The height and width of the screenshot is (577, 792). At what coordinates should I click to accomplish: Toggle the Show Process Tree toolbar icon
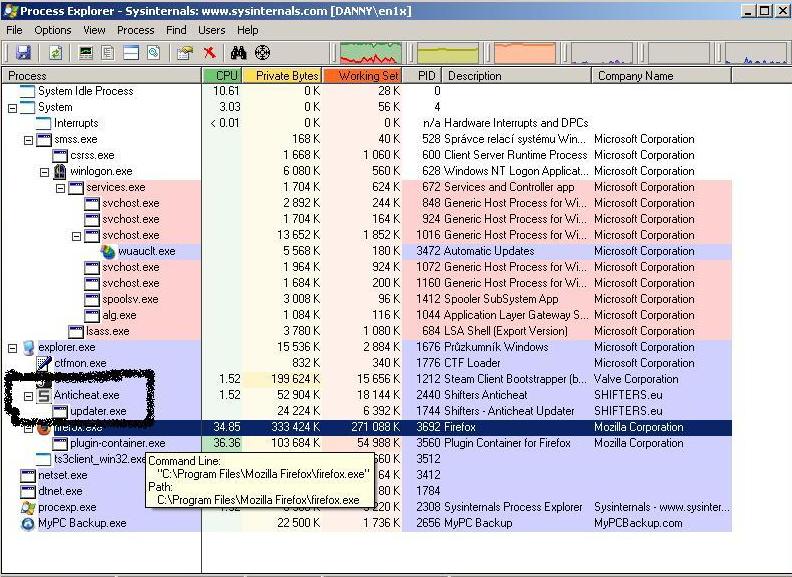pos(108,53)
